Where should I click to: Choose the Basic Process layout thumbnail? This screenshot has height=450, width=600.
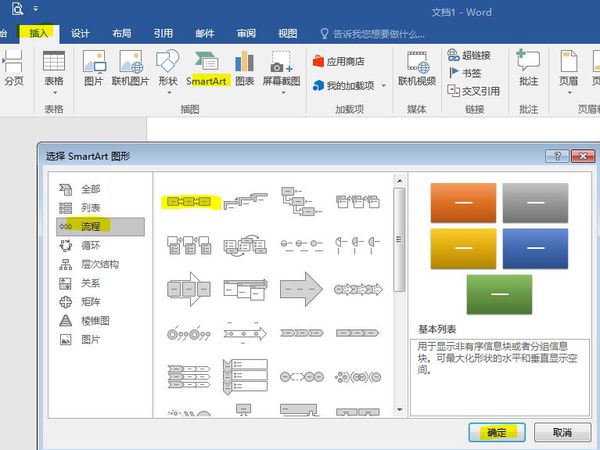(189, 201)
